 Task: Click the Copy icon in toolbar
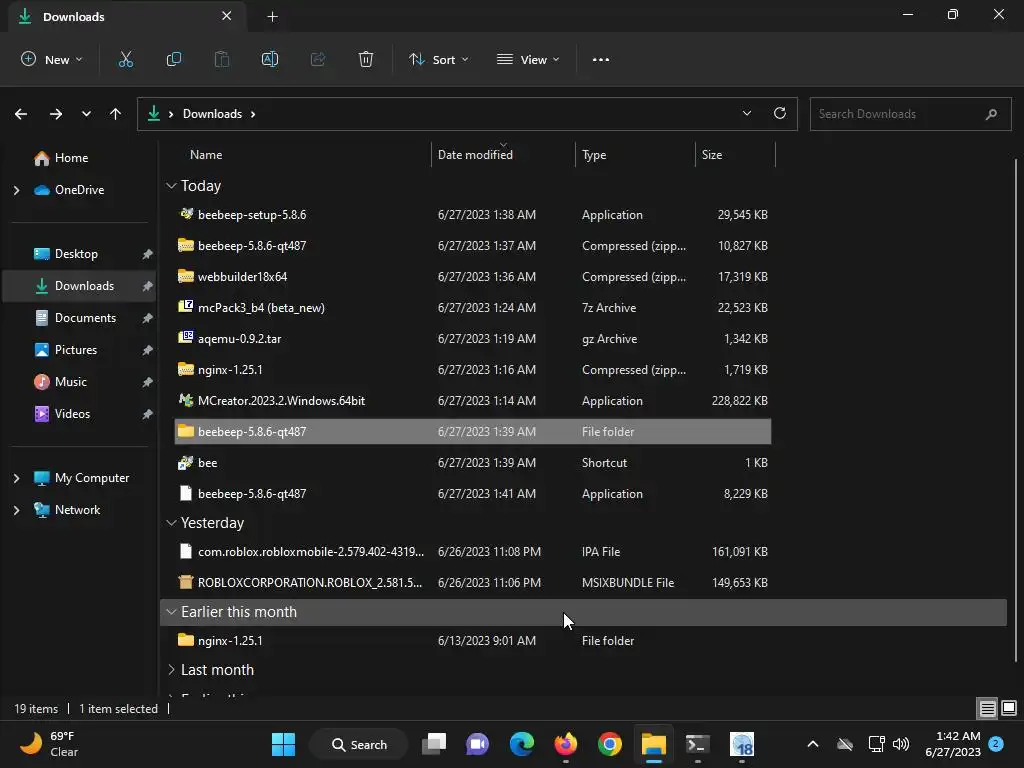coord(174,59)
